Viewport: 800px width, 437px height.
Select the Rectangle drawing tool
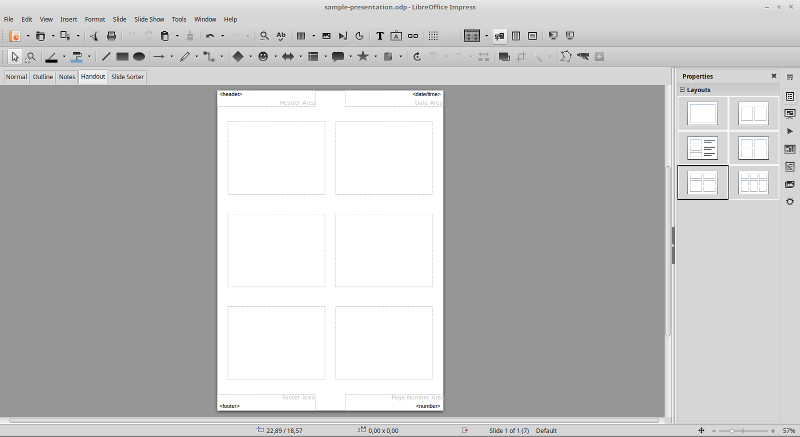[122, 57]
